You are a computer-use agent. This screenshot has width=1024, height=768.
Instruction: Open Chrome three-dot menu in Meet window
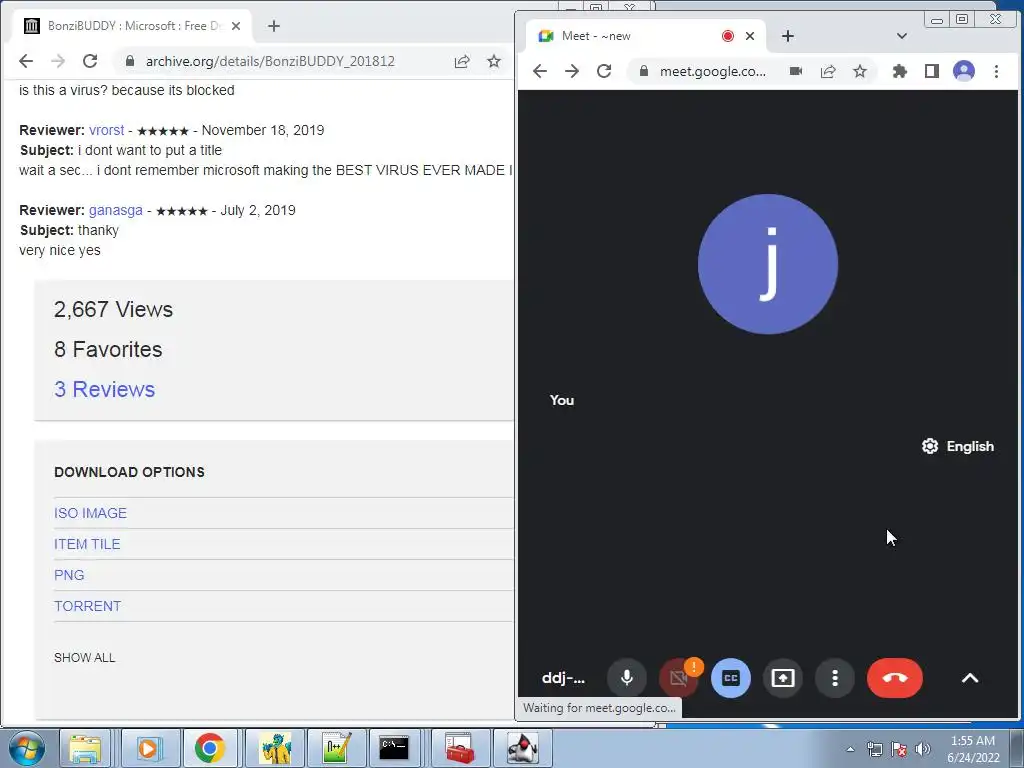[996, 71]
